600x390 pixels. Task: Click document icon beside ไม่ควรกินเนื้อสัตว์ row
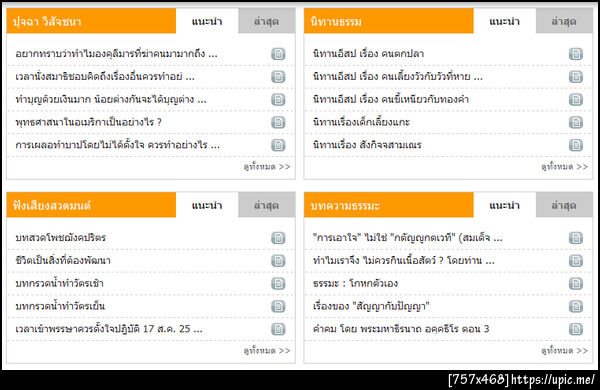[576, 261]
